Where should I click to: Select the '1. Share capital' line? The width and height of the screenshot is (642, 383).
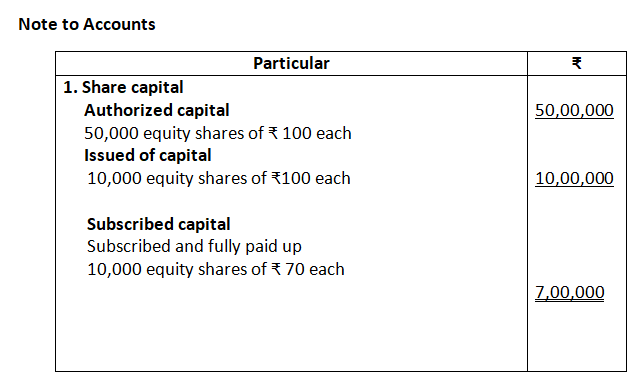pyautogui.click(x=123, y=87)
